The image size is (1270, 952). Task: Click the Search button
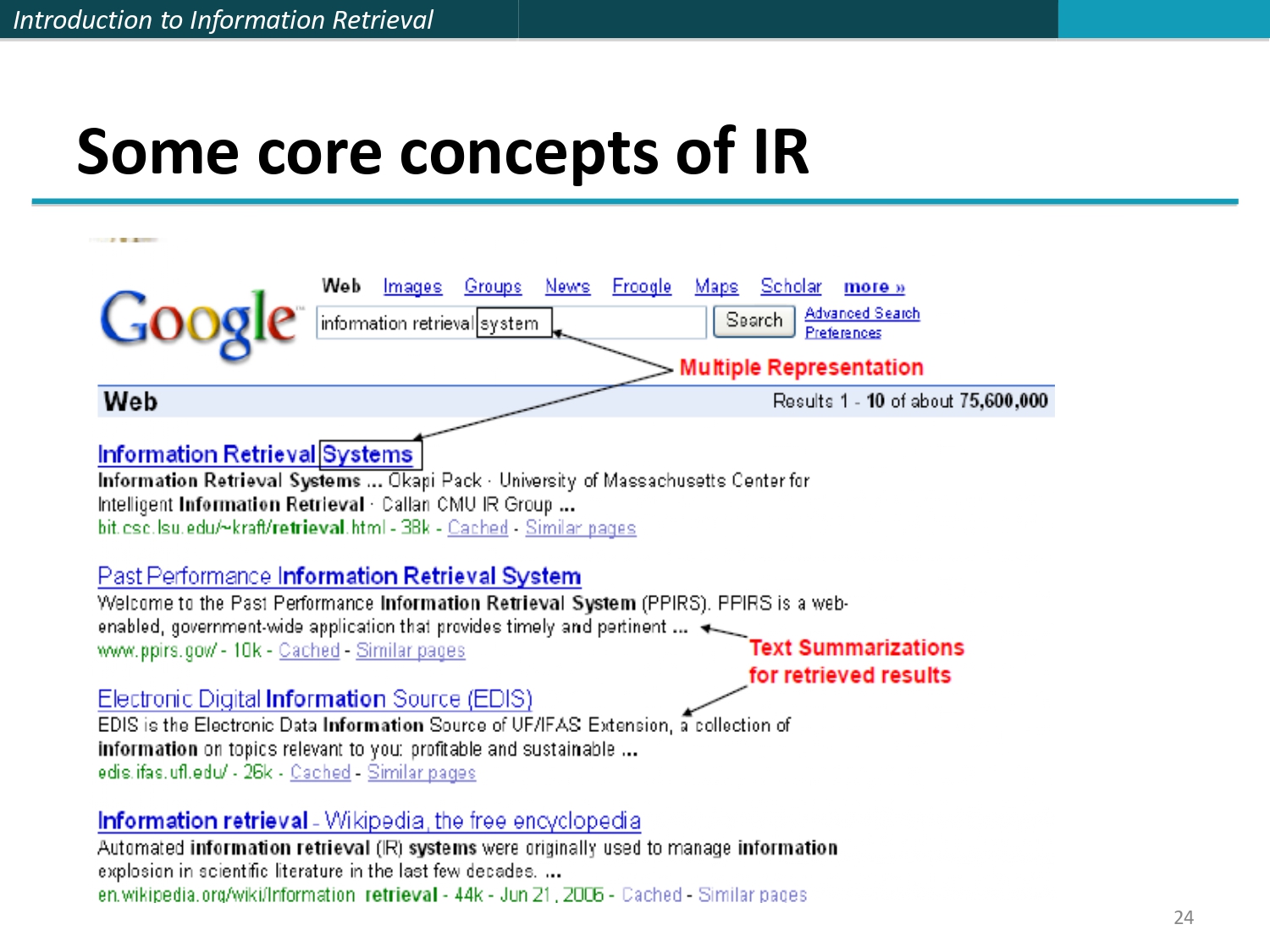753,321
